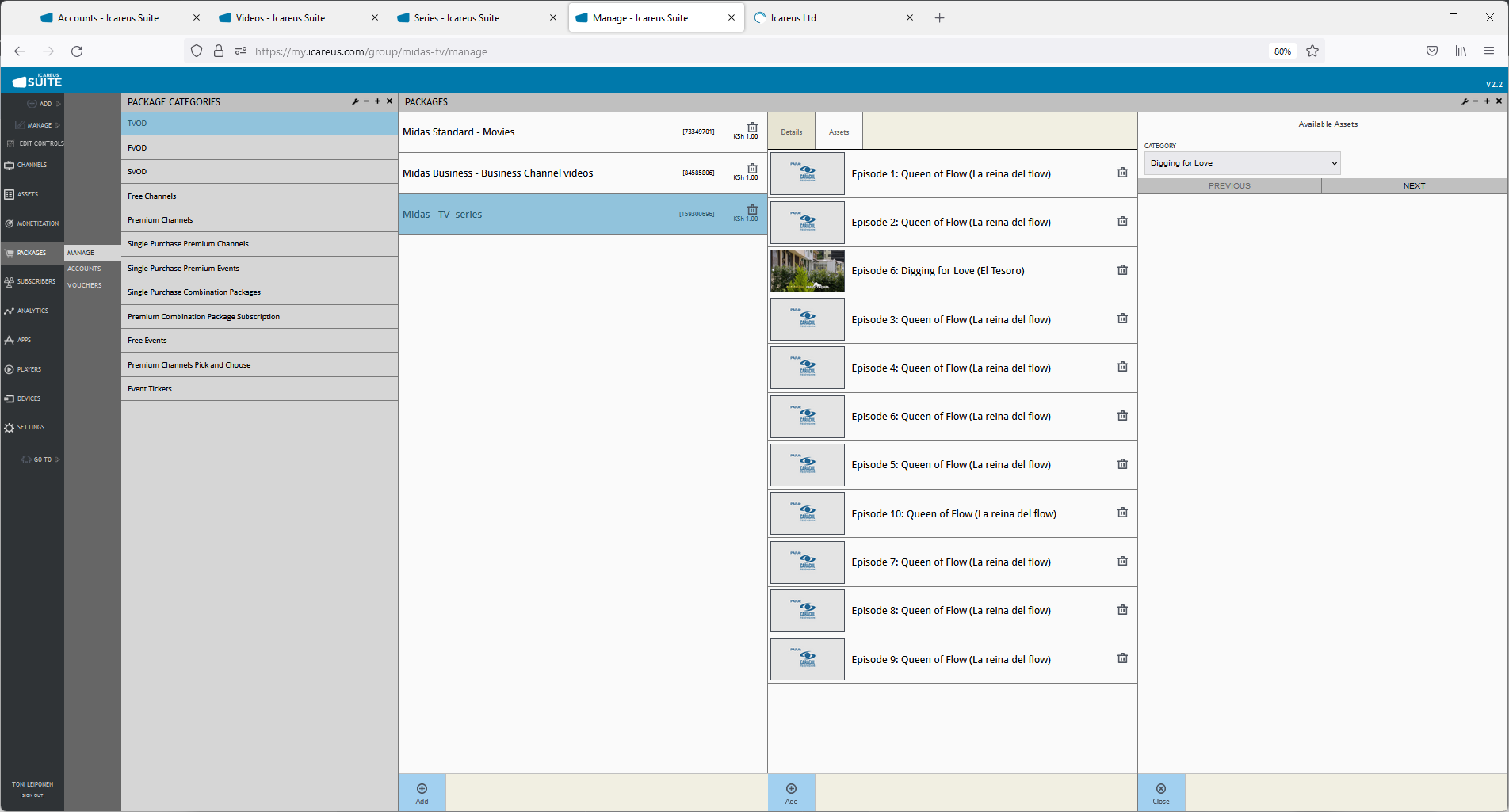1509x812 pixels.
Task: Delete the Midas Standard - Movies package
Action: click(752, 128)
